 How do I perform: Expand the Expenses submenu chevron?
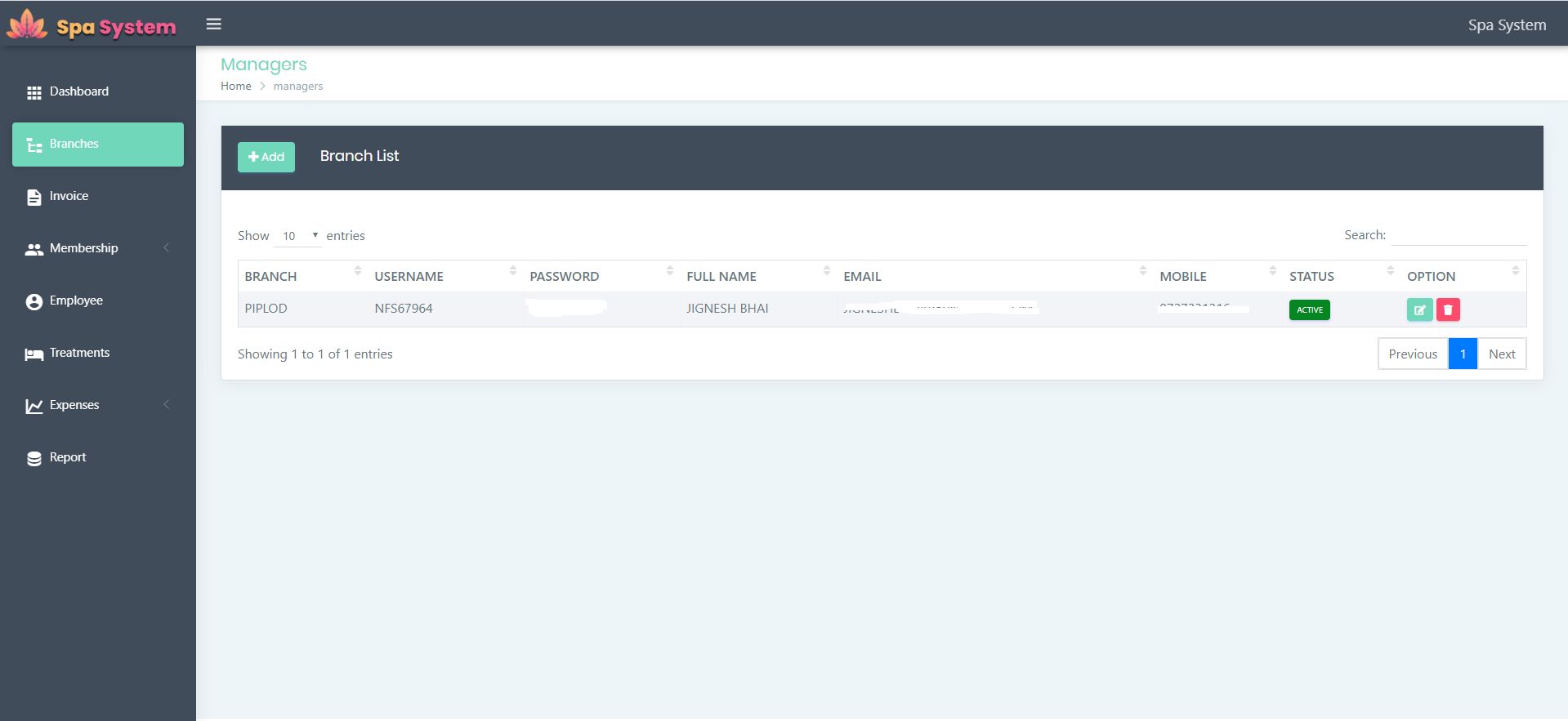click(x=167, y=404)
